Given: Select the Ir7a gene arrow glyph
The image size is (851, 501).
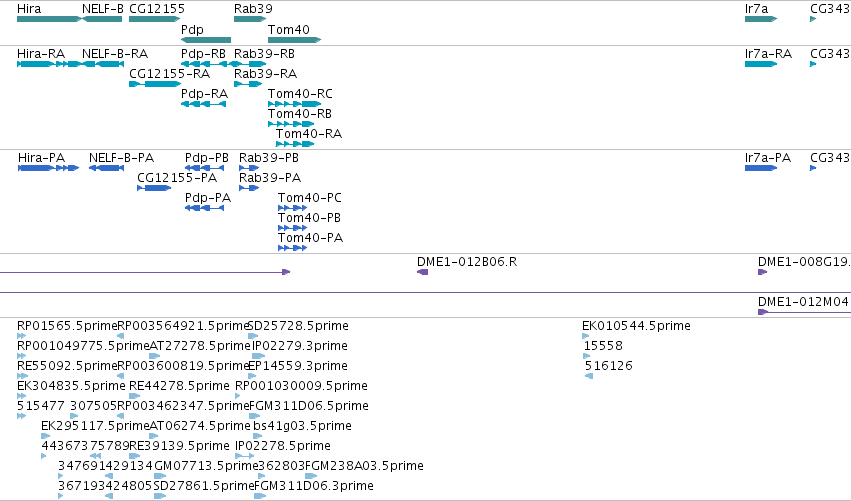Looking at the screenshot, I should point(761,19).
